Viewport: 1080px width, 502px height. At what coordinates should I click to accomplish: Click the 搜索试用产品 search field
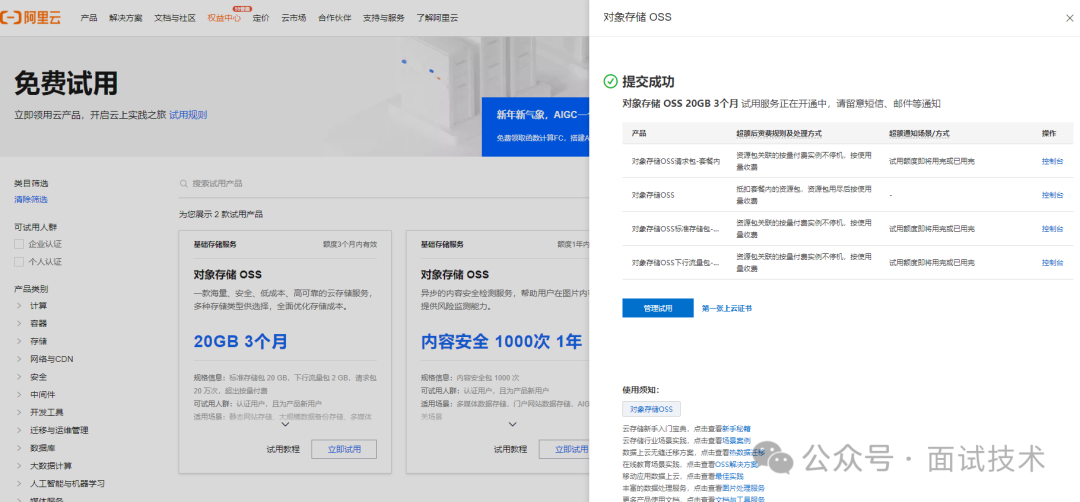(382, 184)
